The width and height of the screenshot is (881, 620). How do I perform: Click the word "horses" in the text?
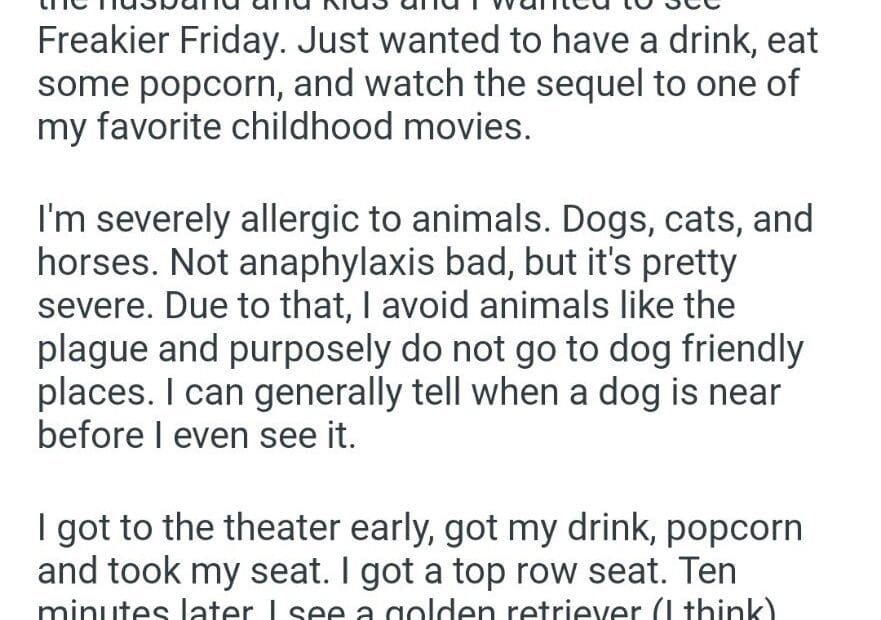[x=96, y=261]
